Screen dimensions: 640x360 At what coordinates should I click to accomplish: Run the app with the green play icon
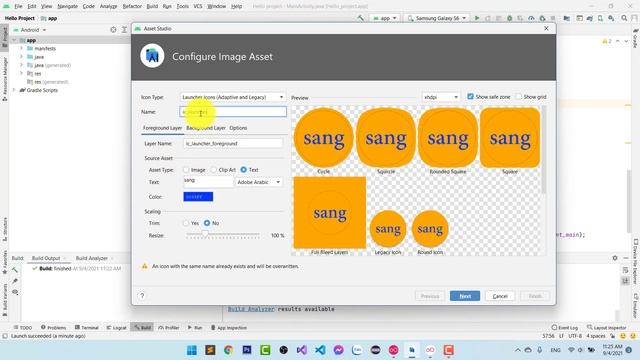click(477, 18)
